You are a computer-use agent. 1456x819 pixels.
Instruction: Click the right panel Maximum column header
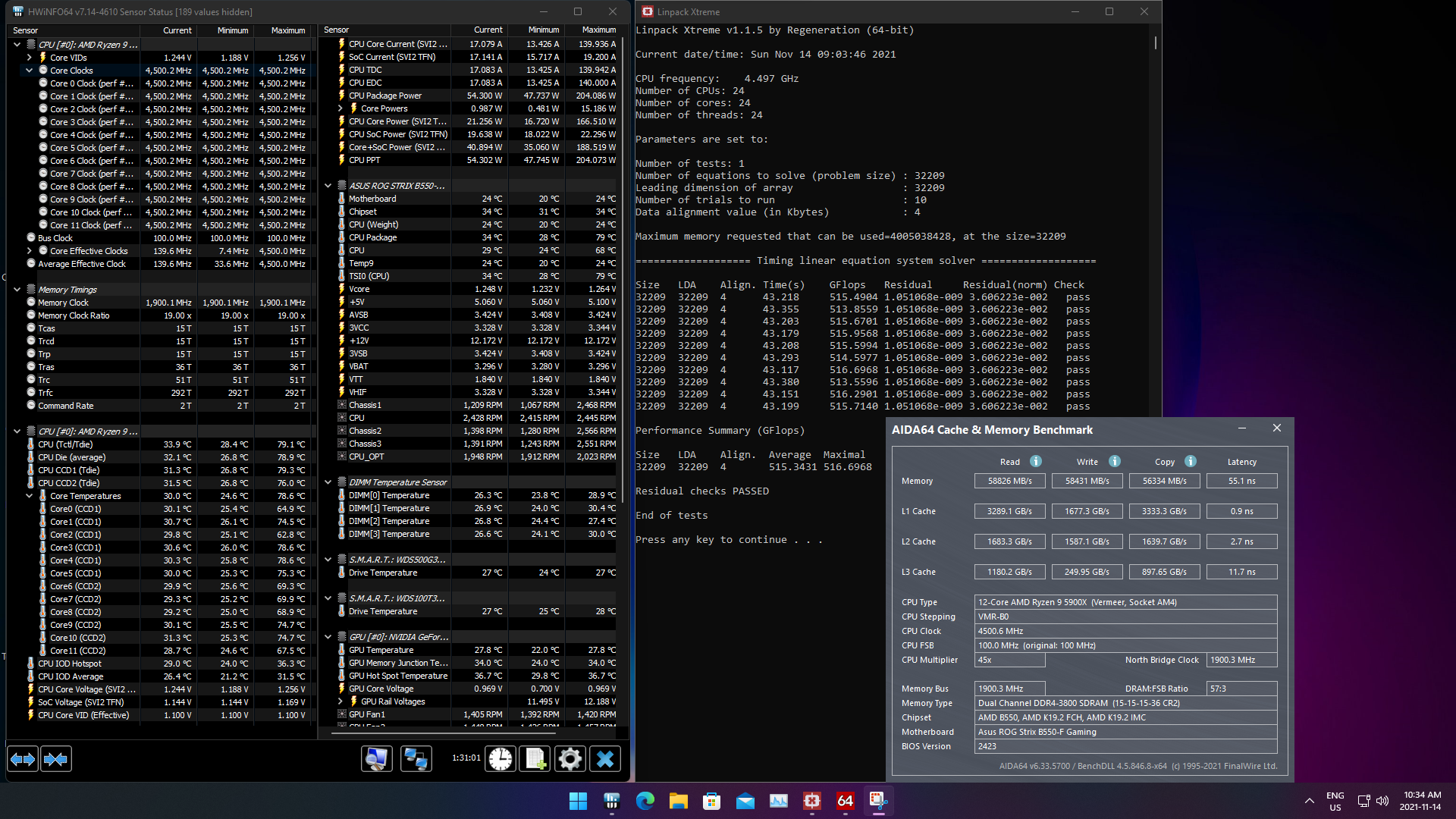(x=593, y=30)
